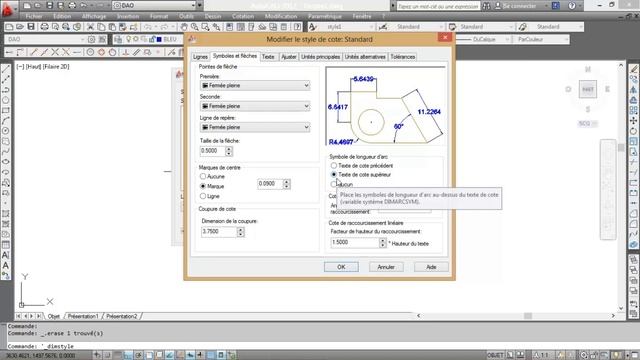Switch to Texte tab

pos(268,57)
